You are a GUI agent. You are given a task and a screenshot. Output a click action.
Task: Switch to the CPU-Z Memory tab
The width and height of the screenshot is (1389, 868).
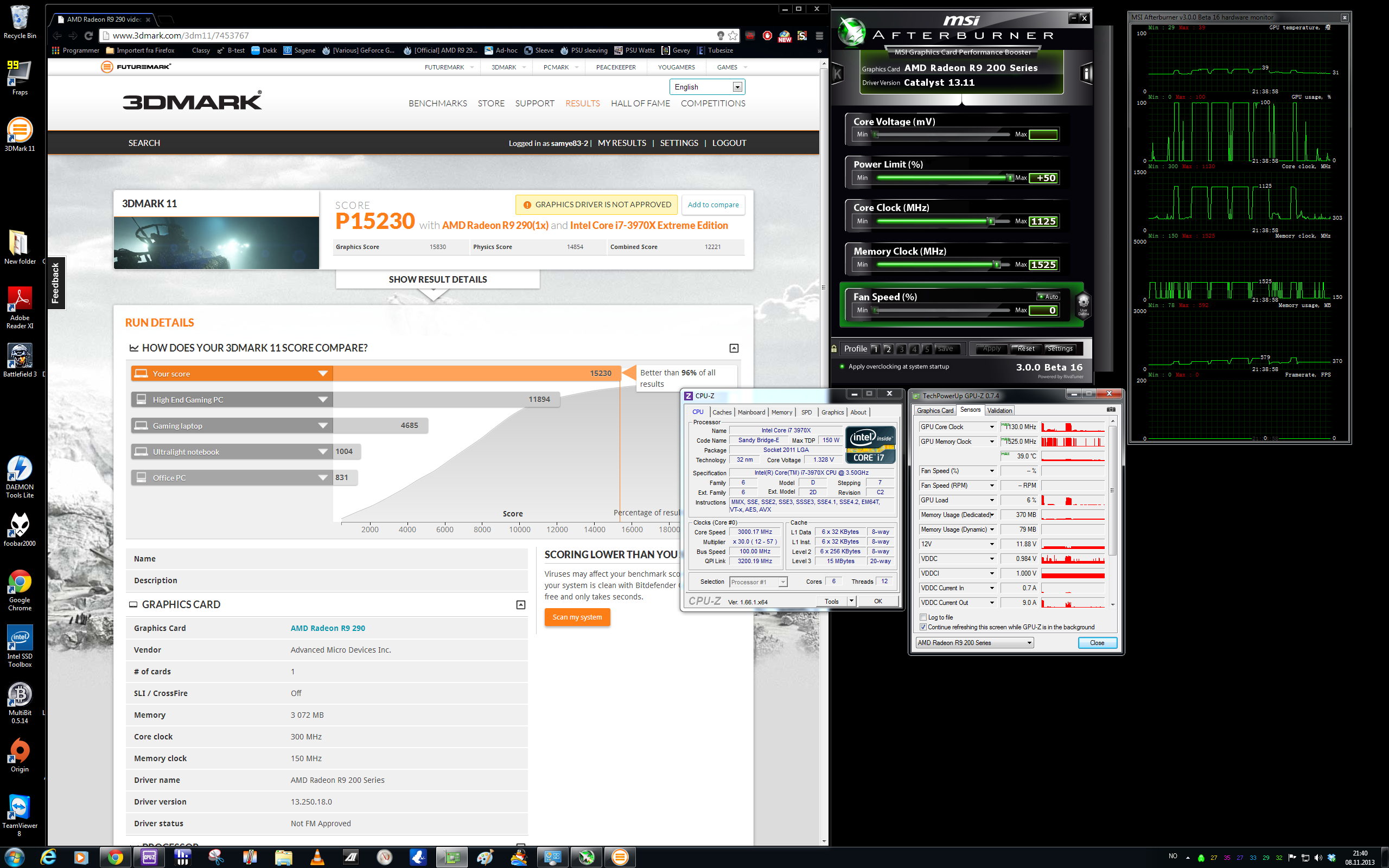(782, 412)
